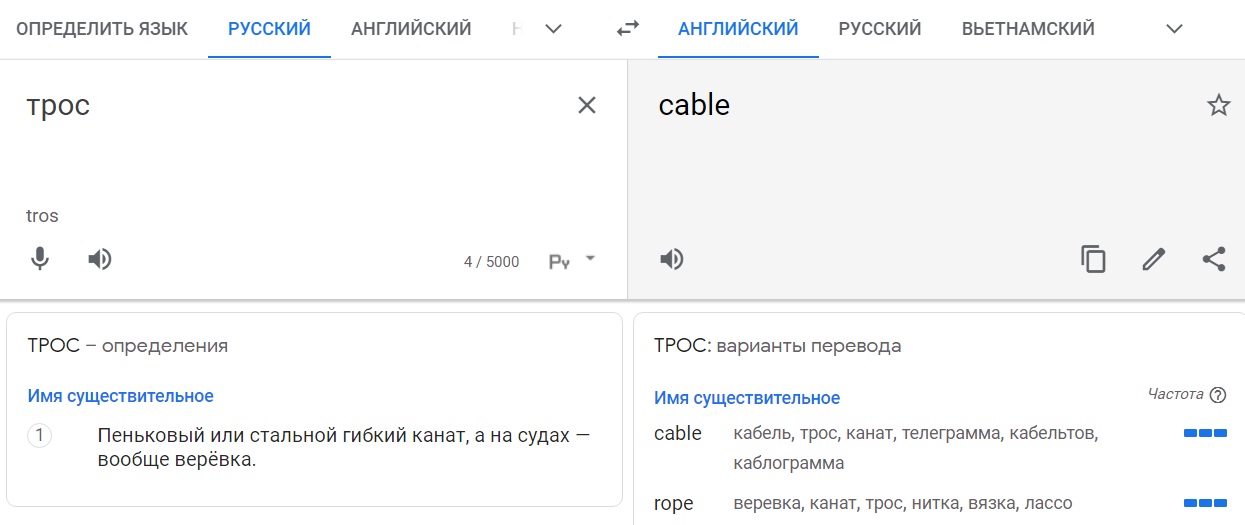Image resolution: width=1245 pixels, height=525 pixels.
Task: Swap source and target languages
Action: (x=628, y=29)
